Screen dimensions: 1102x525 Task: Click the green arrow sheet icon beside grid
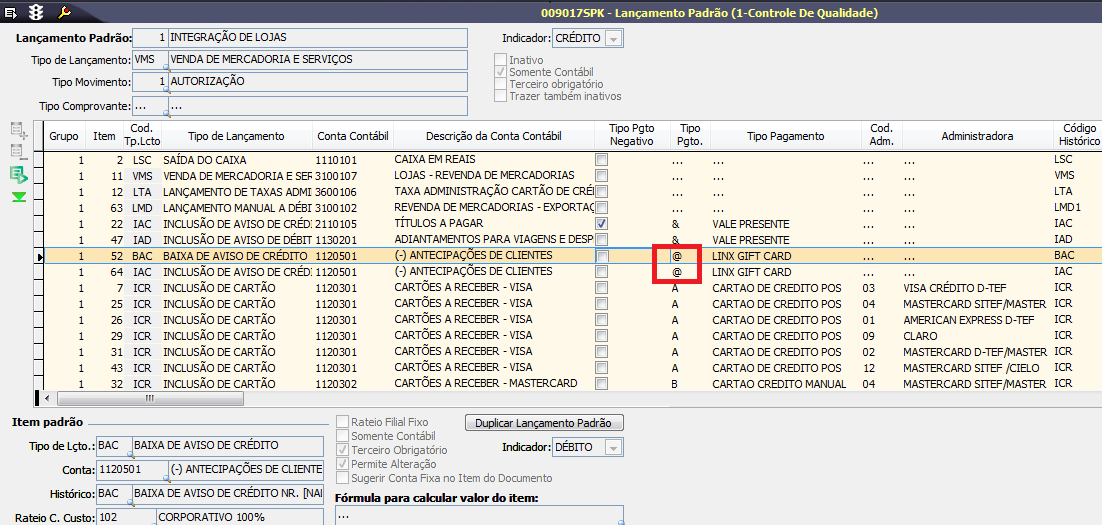(x=19, y=175)
